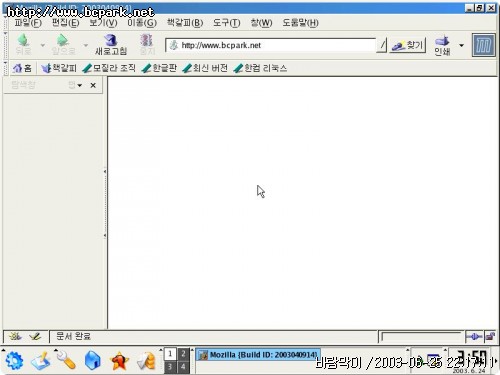Click the status bar progress meter
Viewport: 500px width, 375px height.
421,337
